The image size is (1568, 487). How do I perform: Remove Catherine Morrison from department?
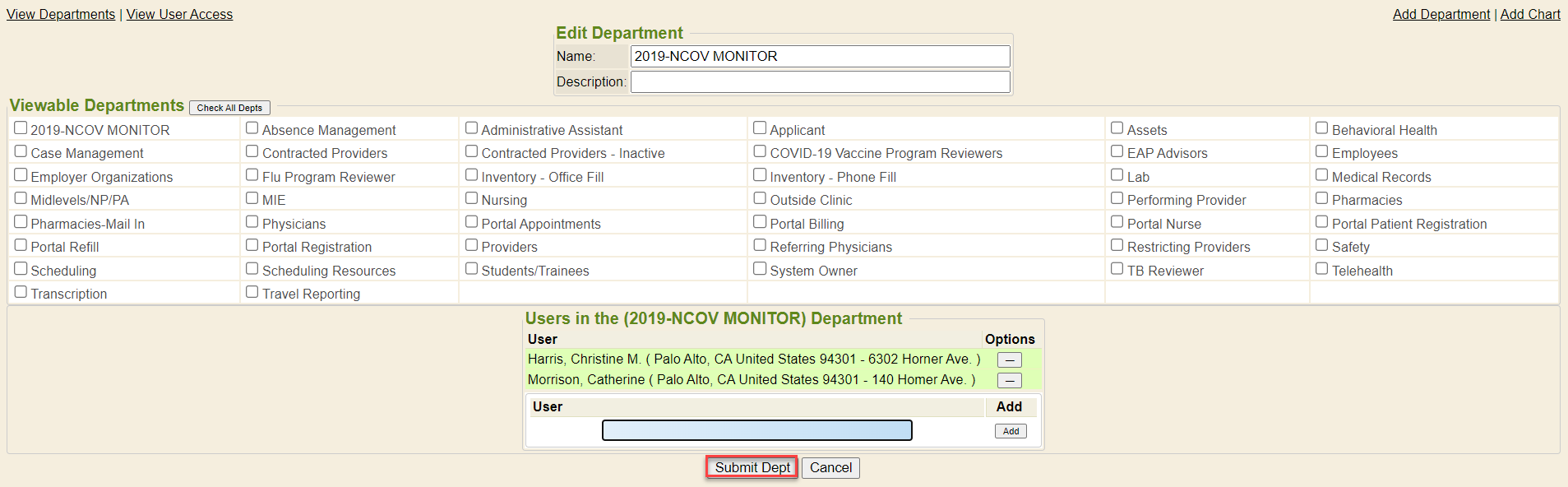point(1009,381)
